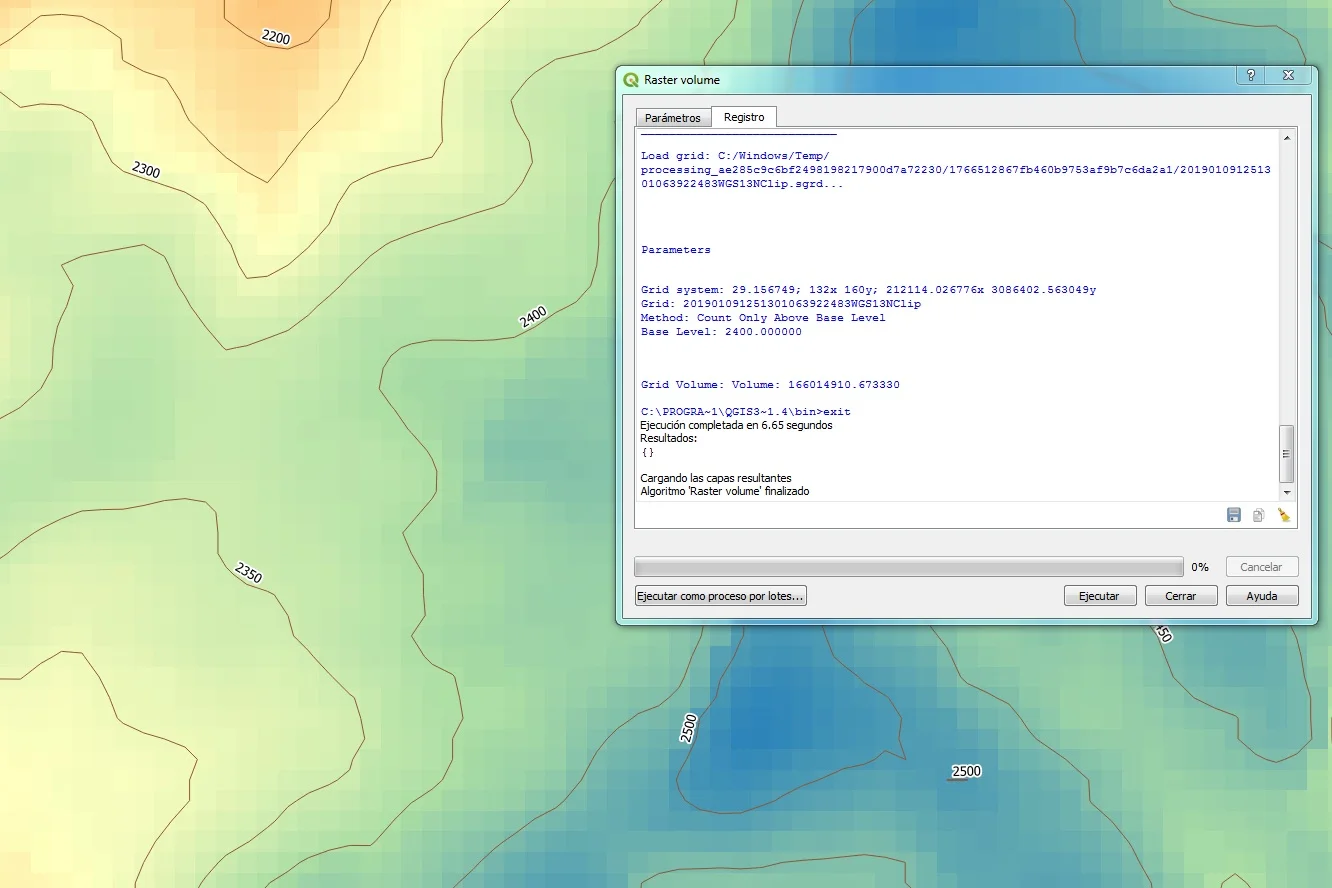Viewport: 1332px width, 888px height.
Task: Click the 2300 contour label on map
Action: pos(146,169)
